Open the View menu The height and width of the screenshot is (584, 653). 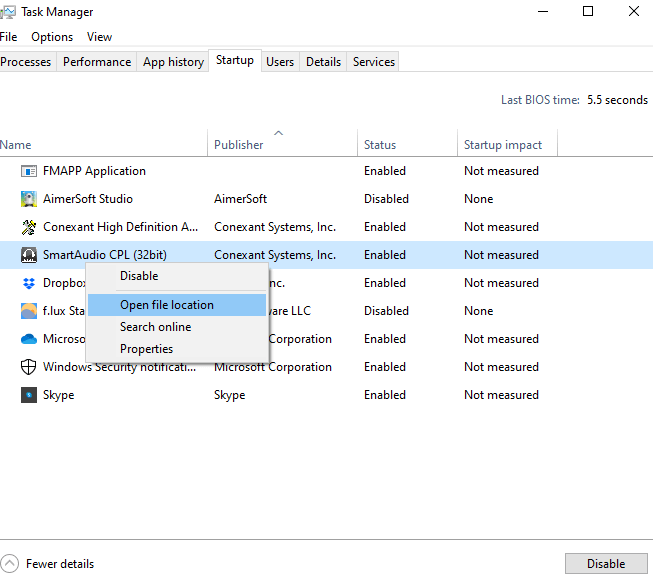click(x=99, y=37)
